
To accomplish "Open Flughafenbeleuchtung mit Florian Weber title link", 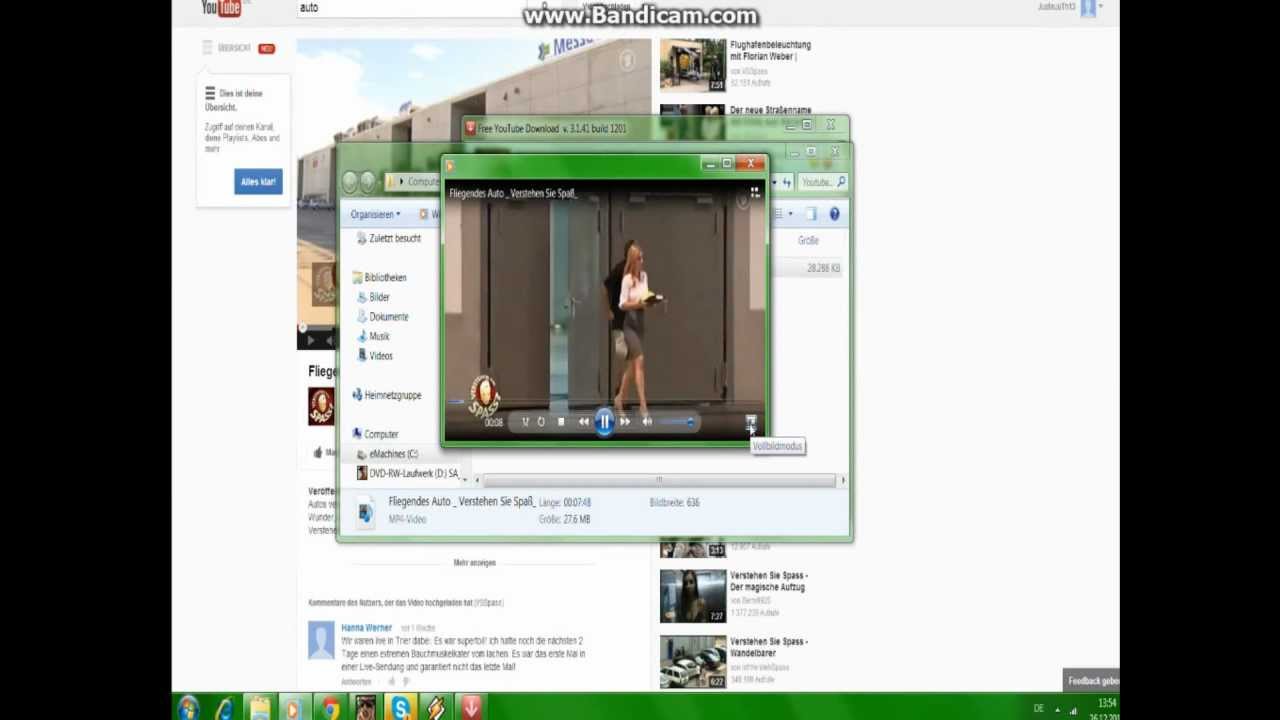I will coord(770,51).
